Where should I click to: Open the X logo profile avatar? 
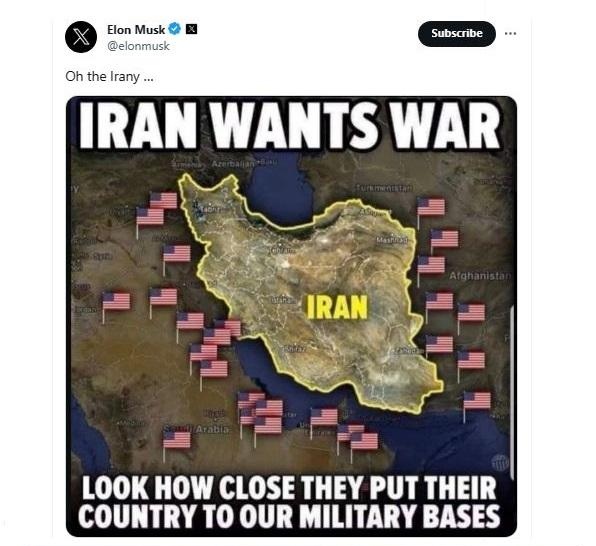click(x=81, y=37)
